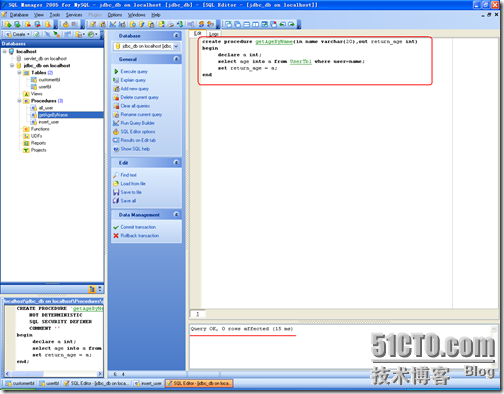Screen dimensions: 504x394
Task: Click the green back arrow toolbar icon
Action: [x=282, y=24]
